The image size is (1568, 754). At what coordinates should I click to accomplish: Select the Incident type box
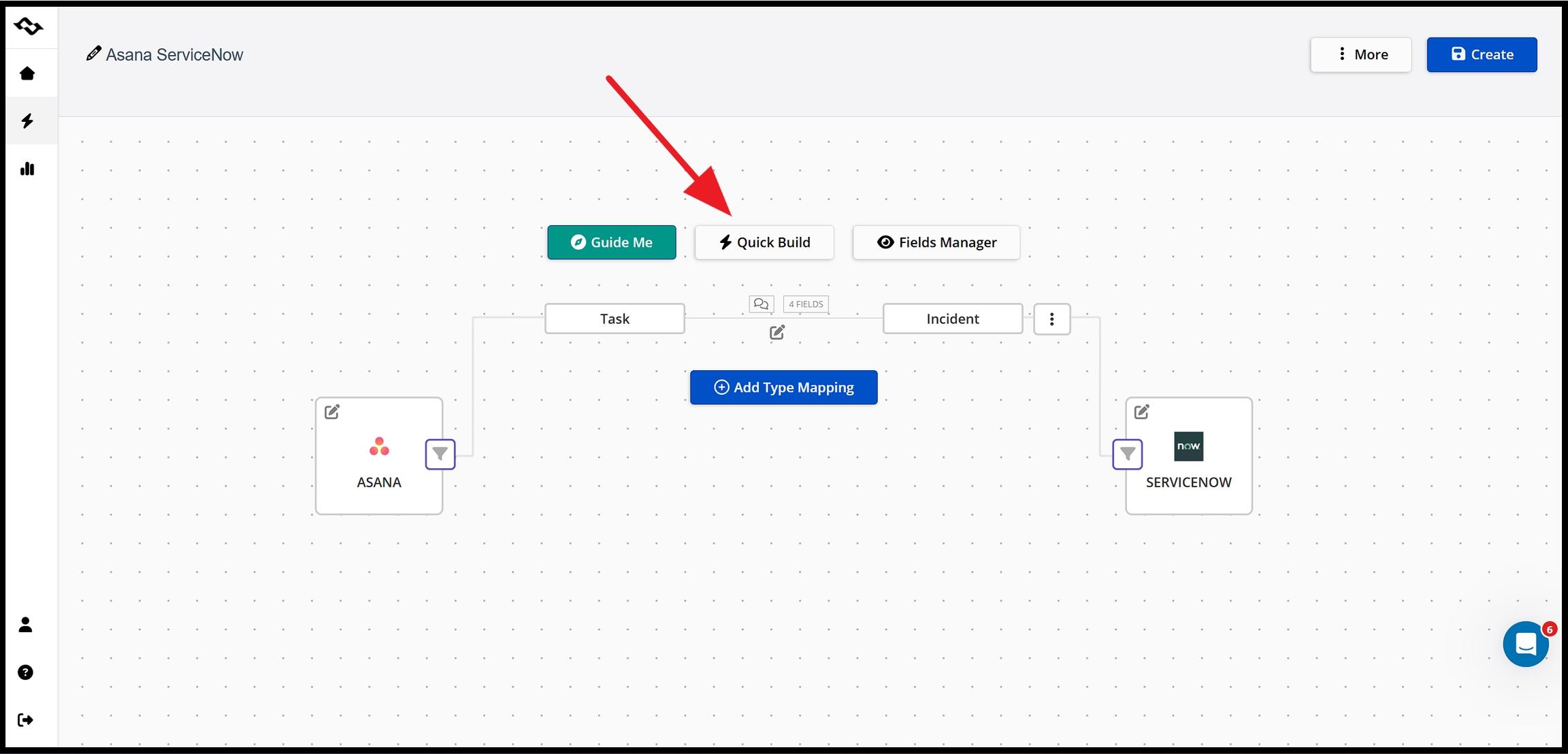point(953,318)
